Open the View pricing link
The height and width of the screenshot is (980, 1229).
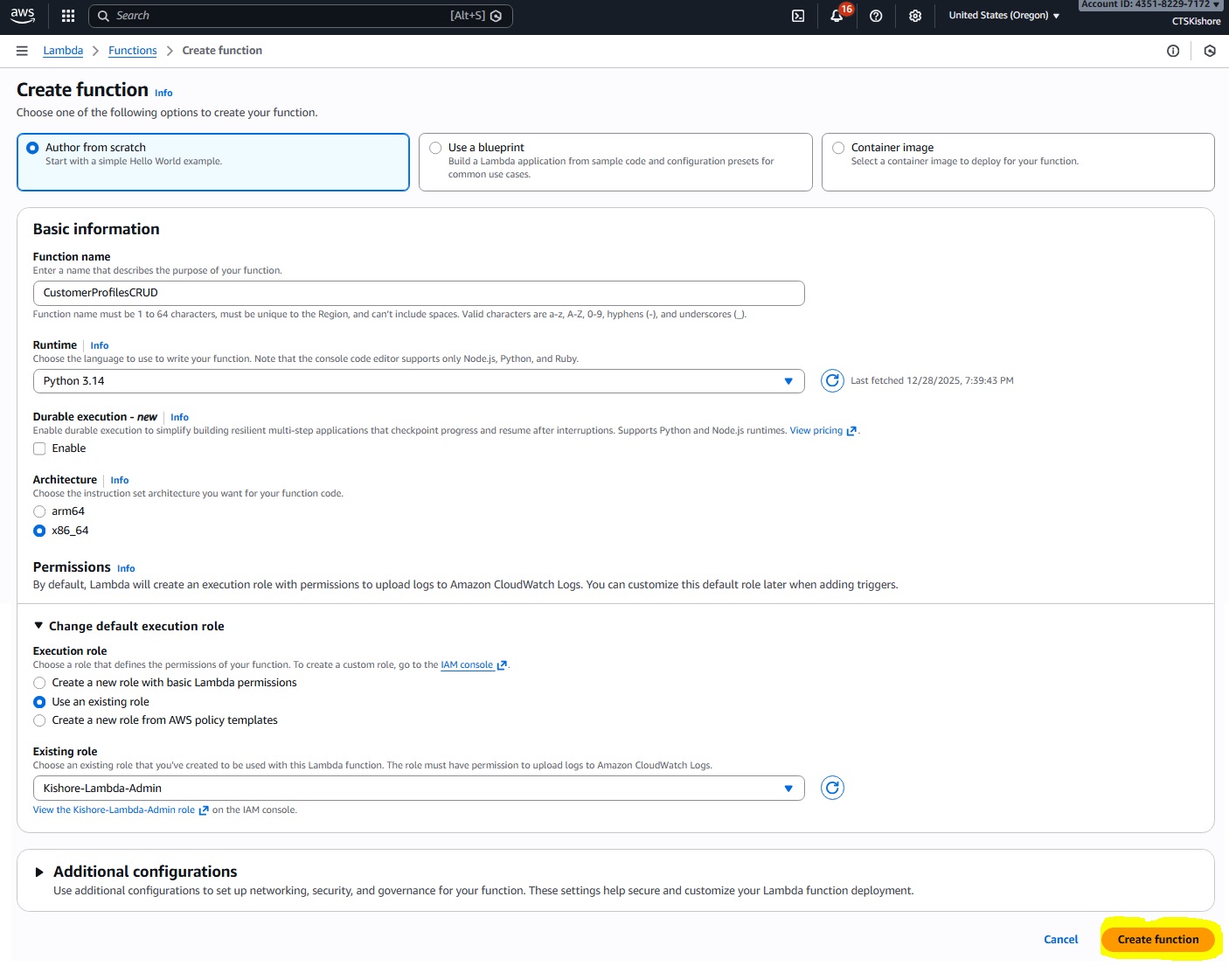click(x=816, y=430)
